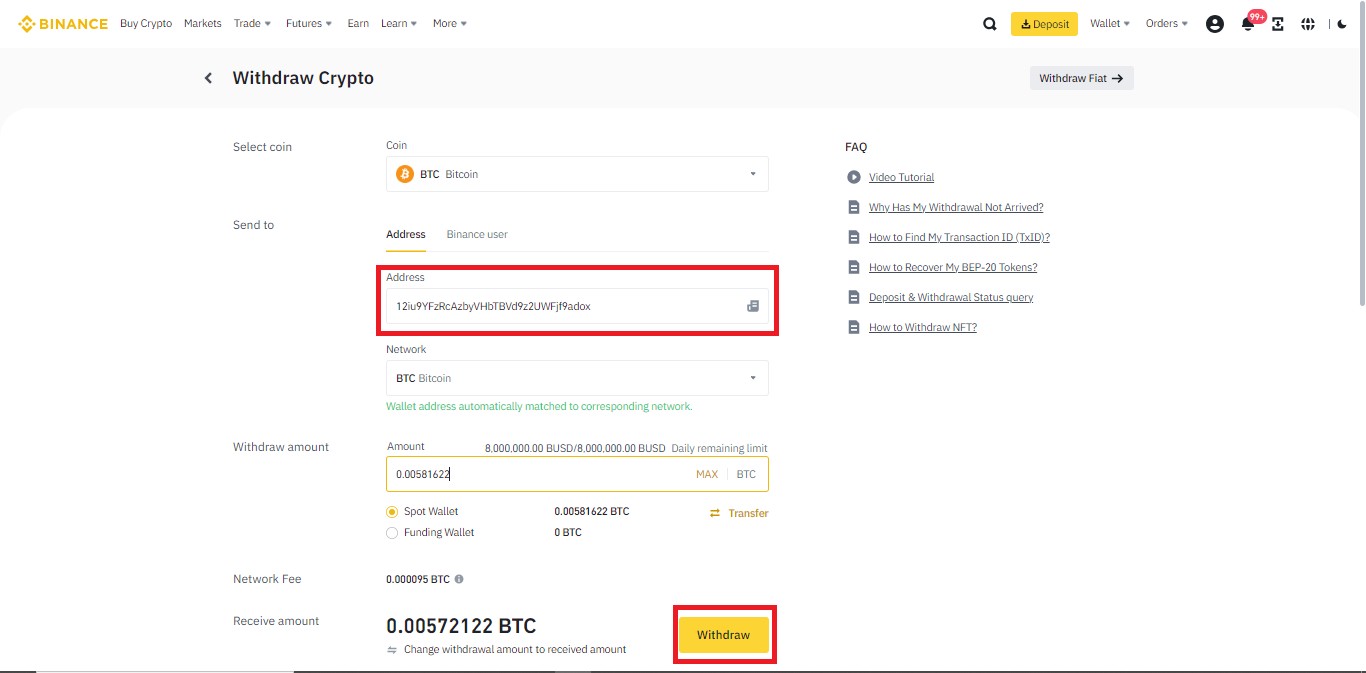Click the 0.000095 BTC network fee value

coord(418,579)
